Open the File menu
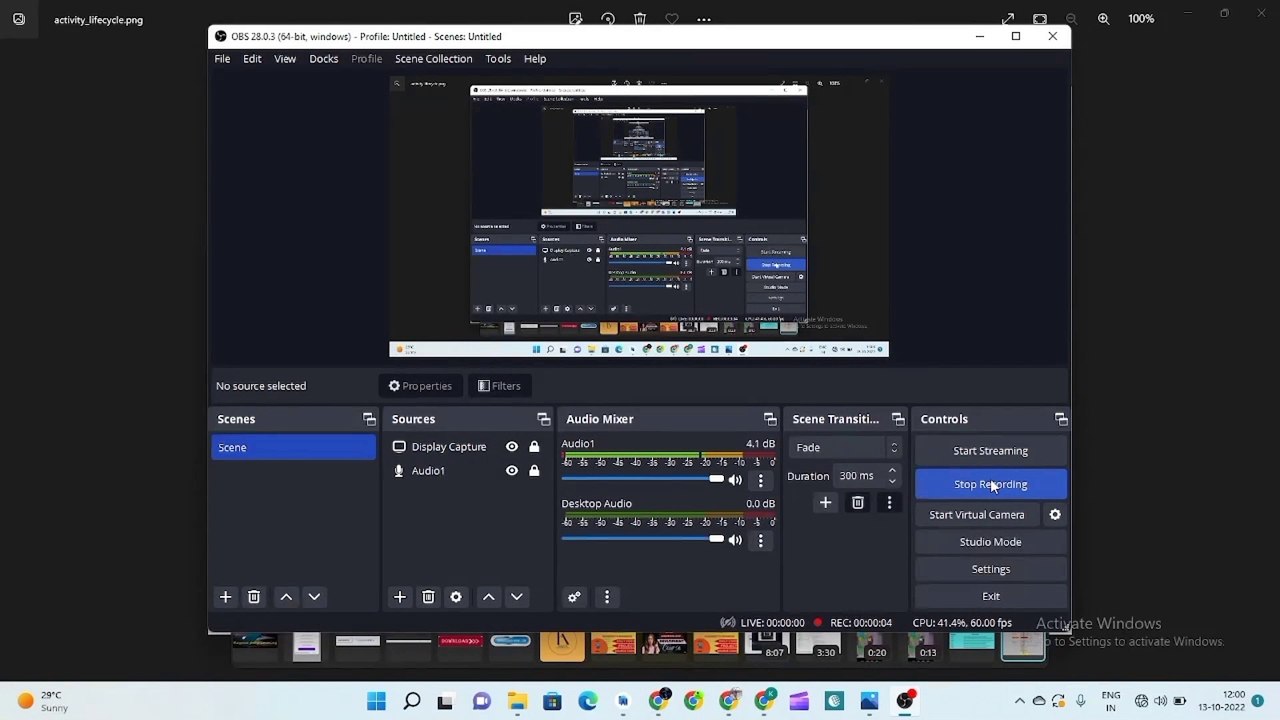This screenshot has width=1280, height=720. [222, 59]
